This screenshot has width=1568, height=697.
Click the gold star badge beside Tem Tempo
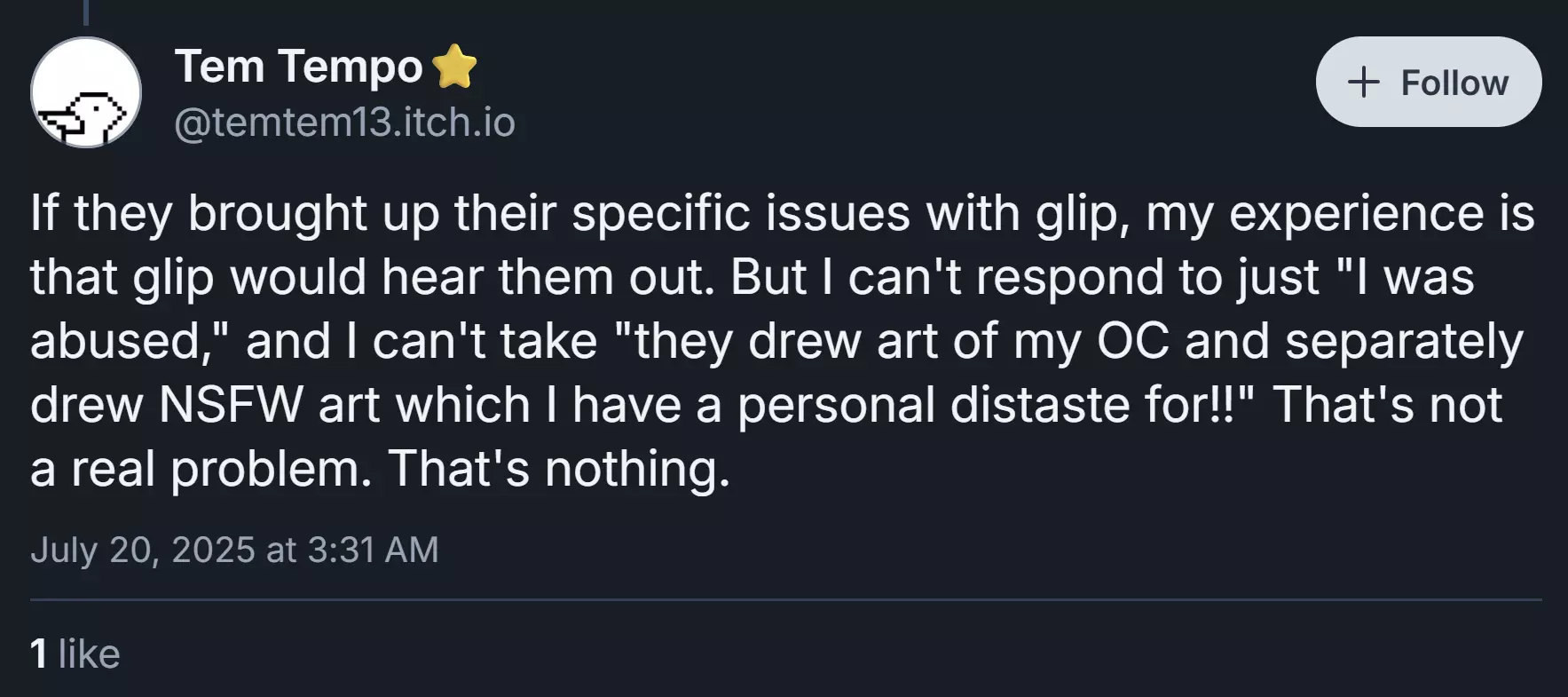point(454,67)
